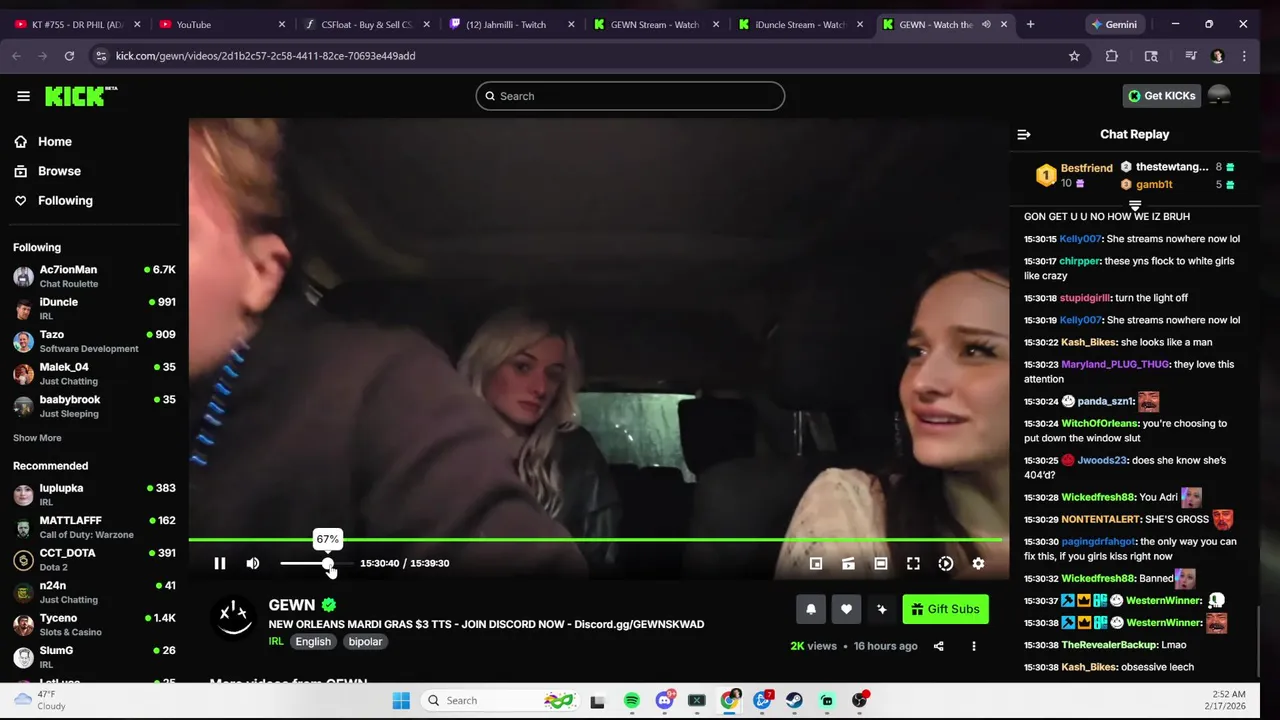Click the Gift Subs button

945,609
